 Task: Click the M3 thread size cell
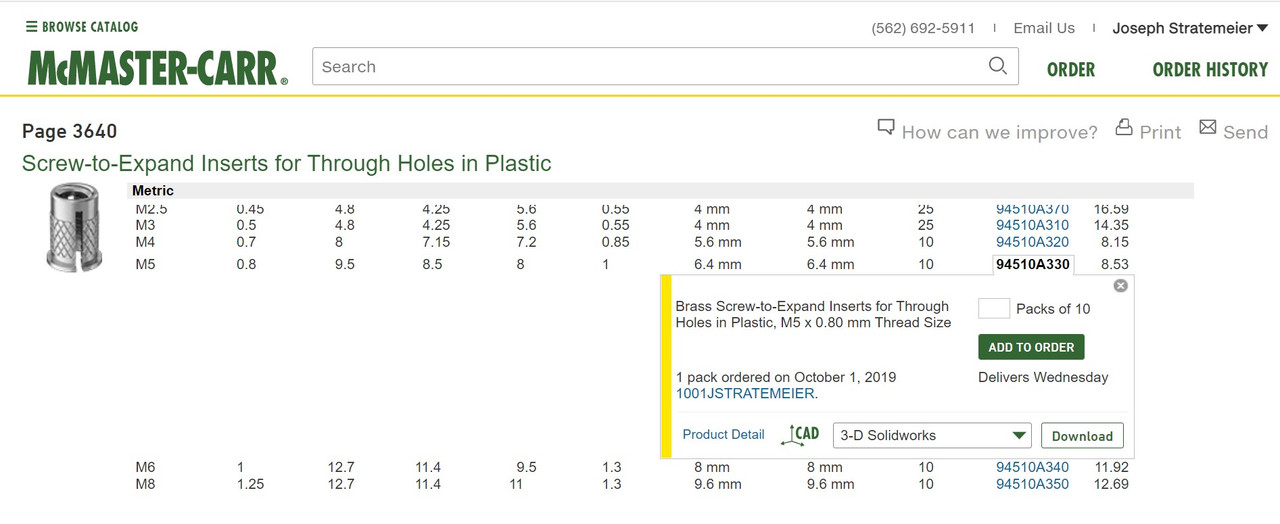tap(146, 225)
